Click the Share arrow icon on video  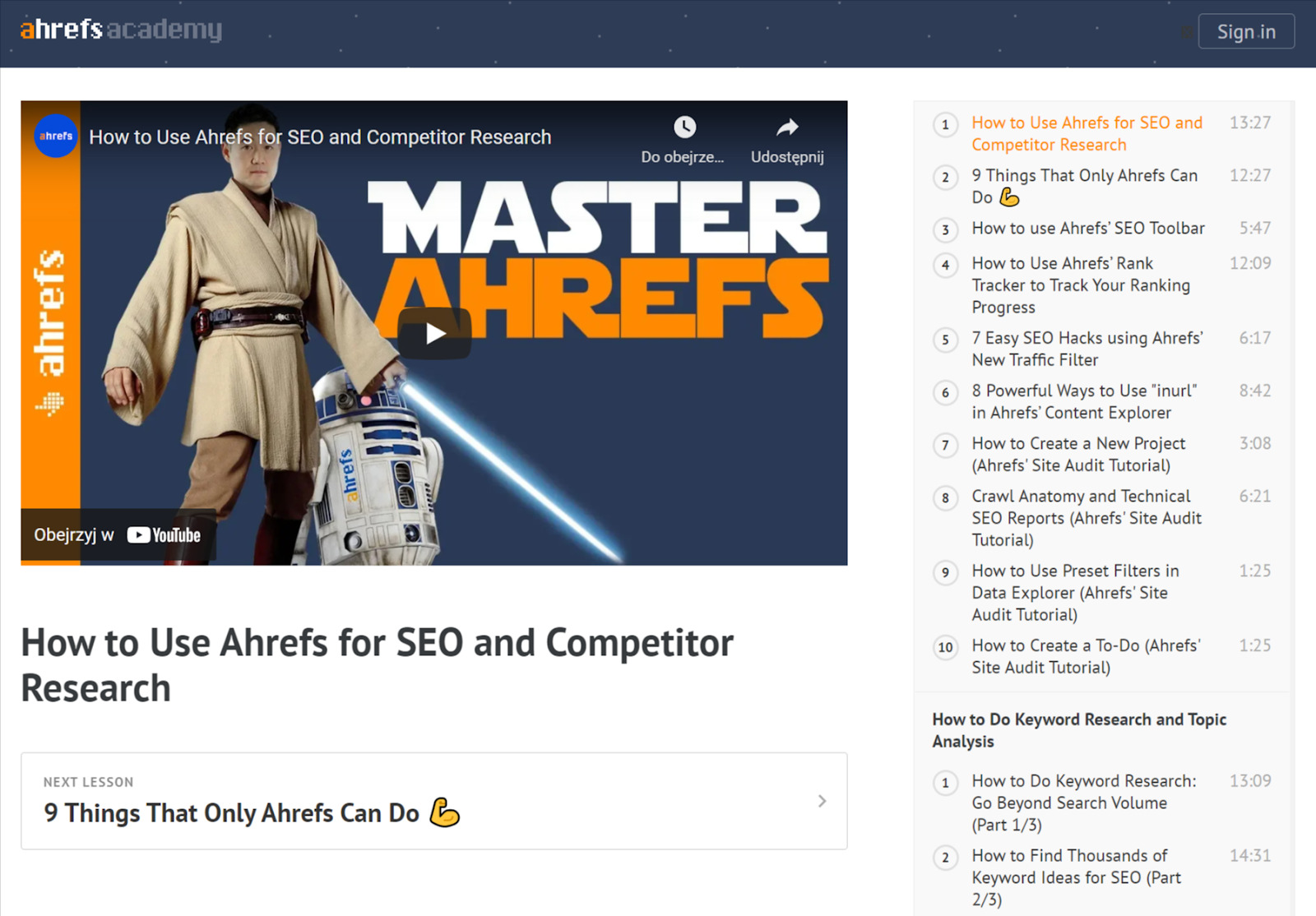tap(787, 127)
